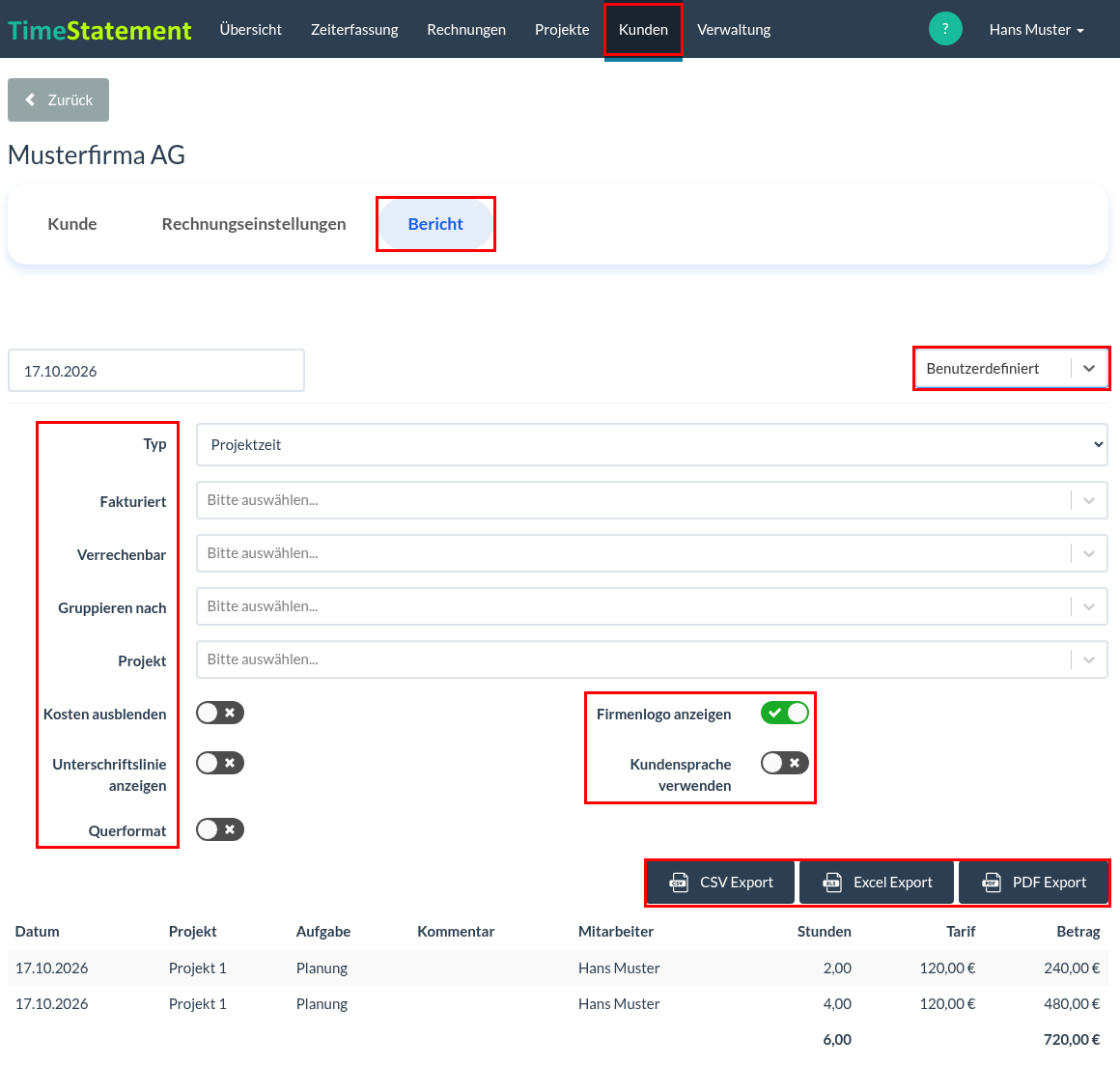Image resolution: width=1120 pixels, height=1066 pixels.
Task: Click the Zurück back button
Action: click(x=59, y=100)
